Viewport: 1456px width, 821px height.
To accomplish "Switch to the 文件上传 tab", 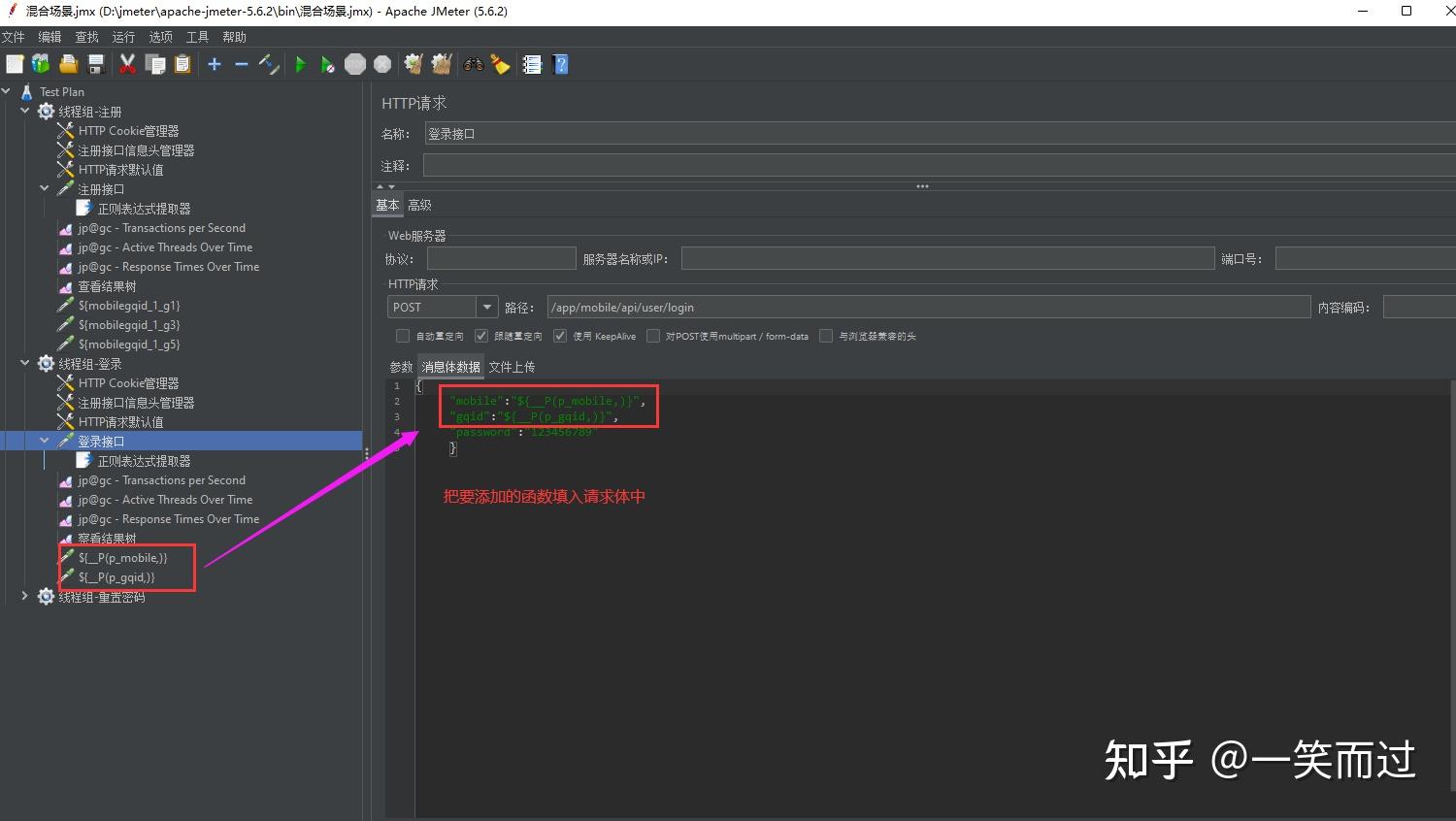I will (512, 367).
